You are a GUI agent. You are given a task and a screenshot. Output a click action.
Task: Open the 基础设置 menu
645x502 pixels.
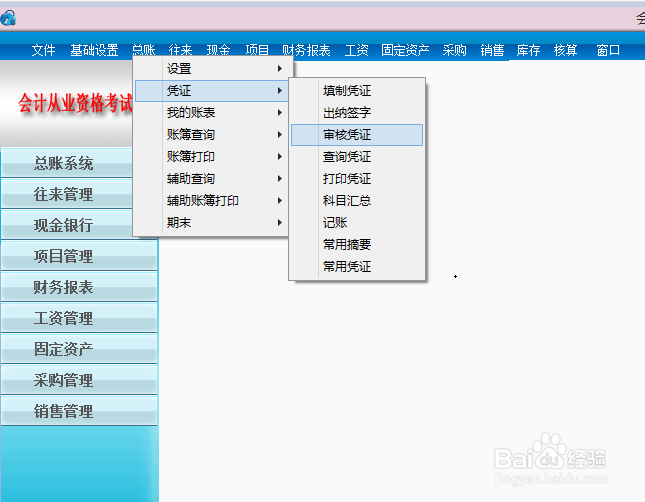(x=94, y=51)
